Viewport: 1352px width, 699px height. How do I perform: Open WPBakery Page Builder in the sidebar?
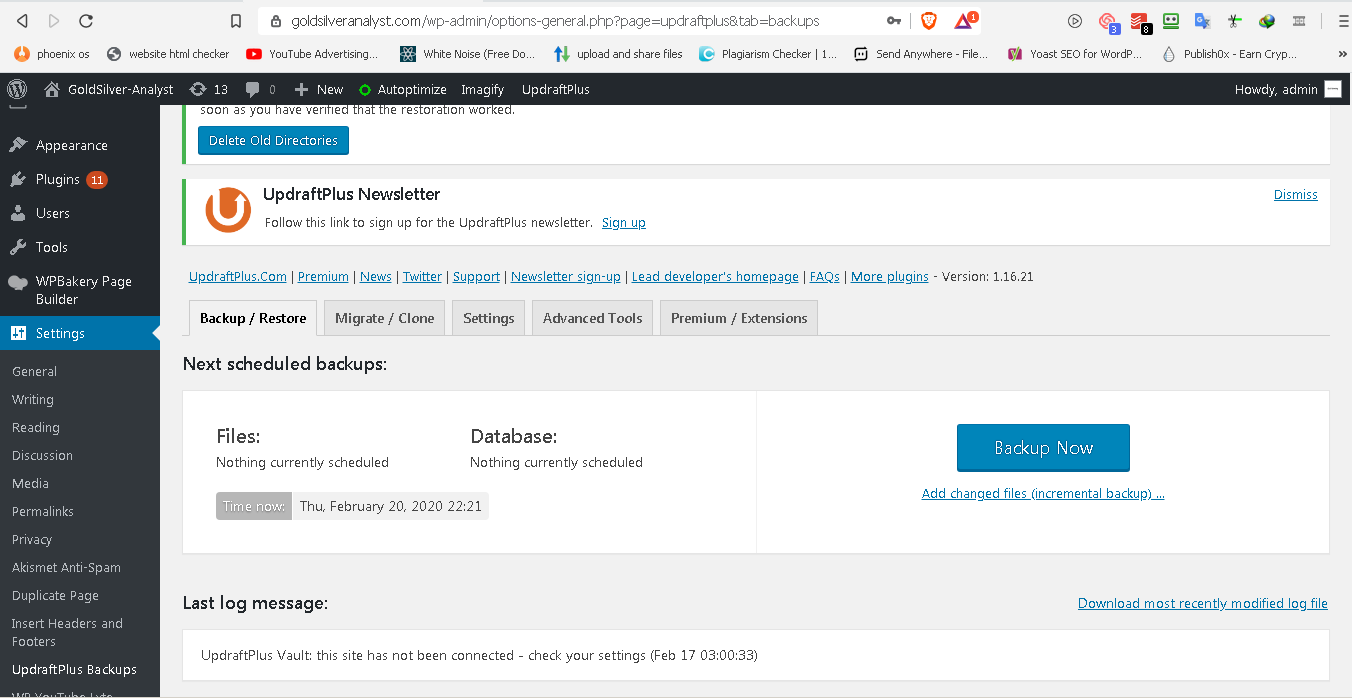pos(80,290)
